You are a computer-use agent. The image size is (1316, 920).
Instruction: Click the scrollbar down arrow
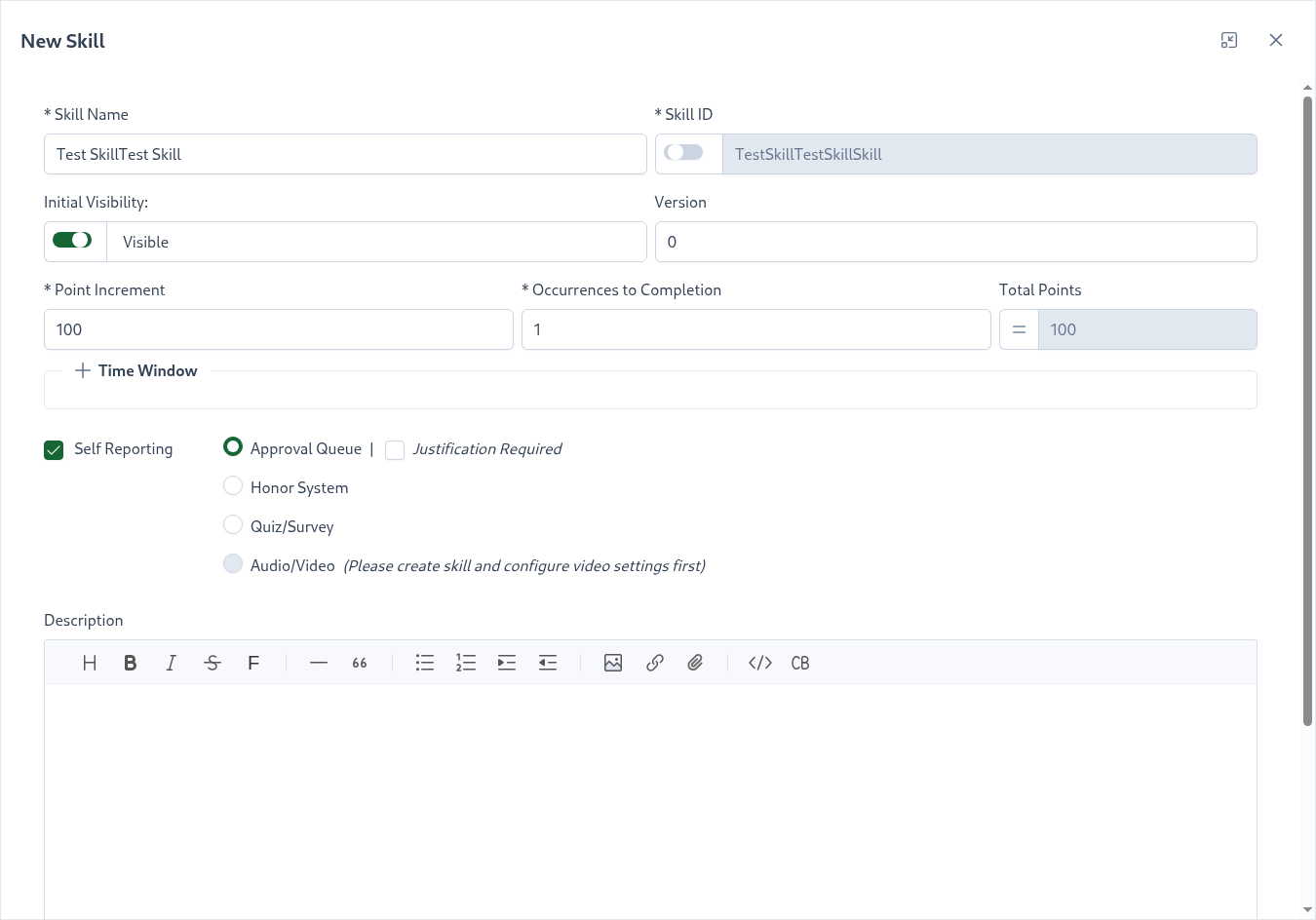1308,910
